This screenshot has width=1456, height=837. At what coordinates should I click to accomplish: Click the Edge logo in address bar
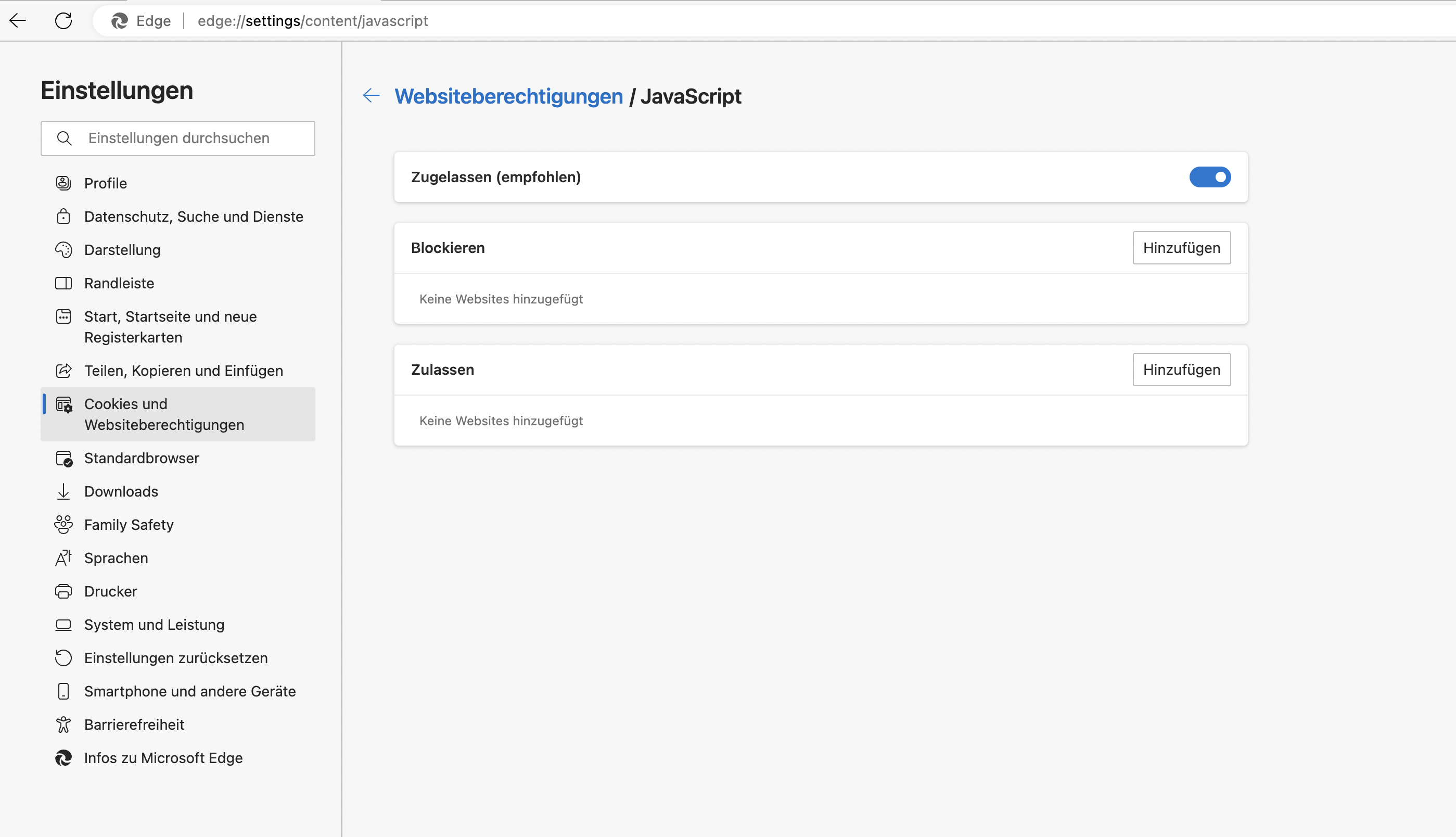pos(120,21)
